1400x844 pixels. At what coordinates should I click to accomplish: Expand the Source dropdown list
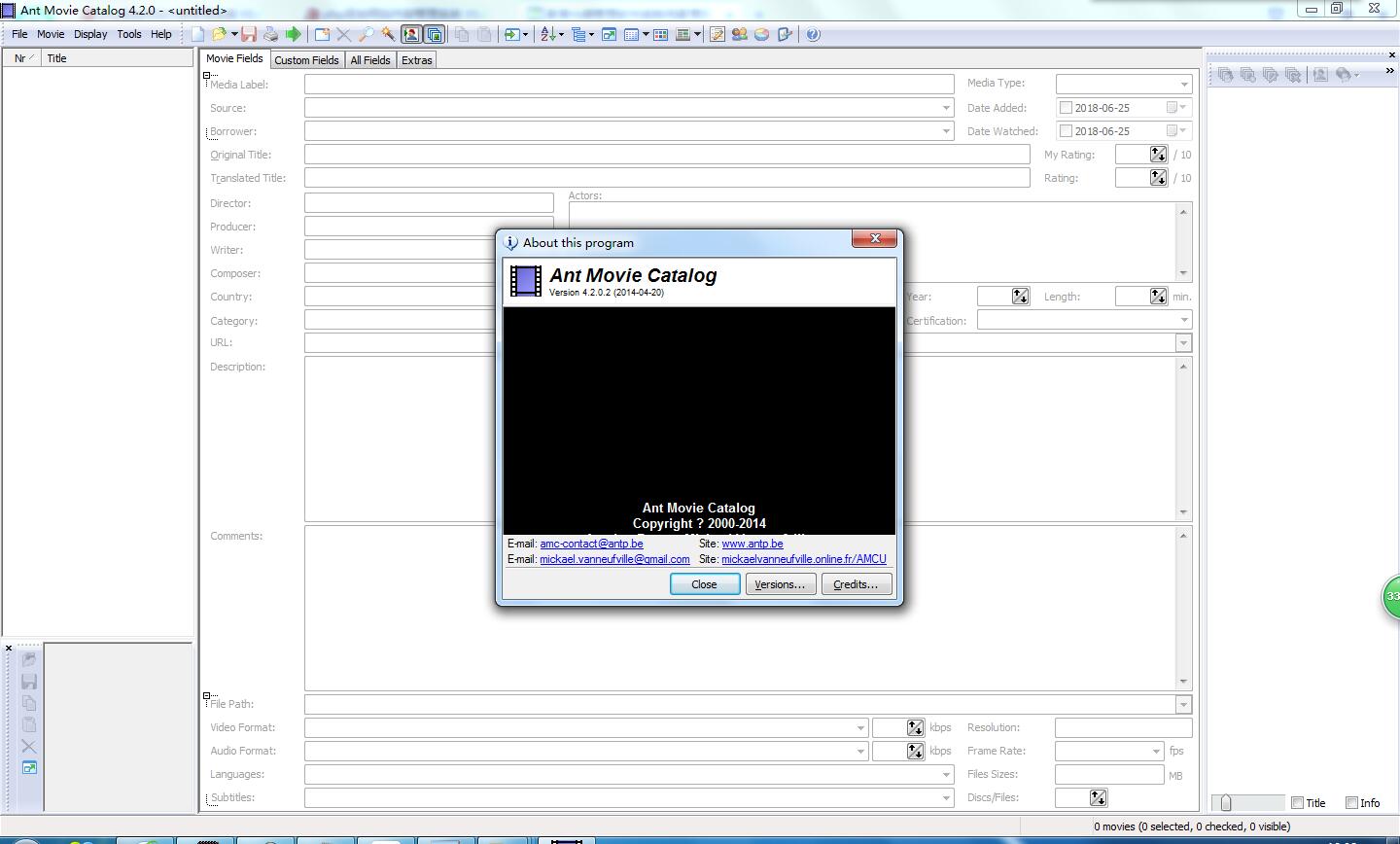coord(945,108)
